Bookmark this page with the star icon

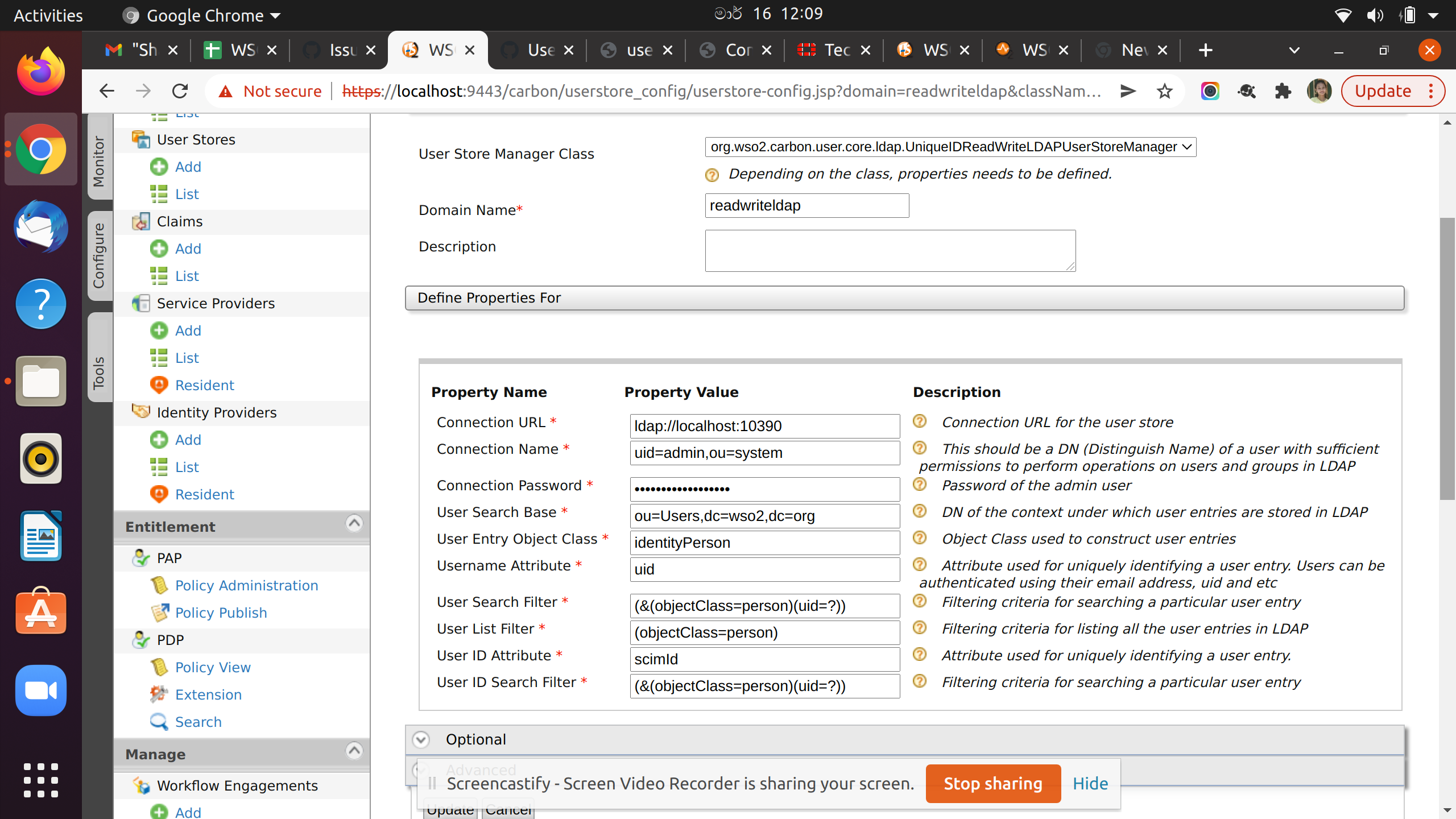[x=1164, y=91]
